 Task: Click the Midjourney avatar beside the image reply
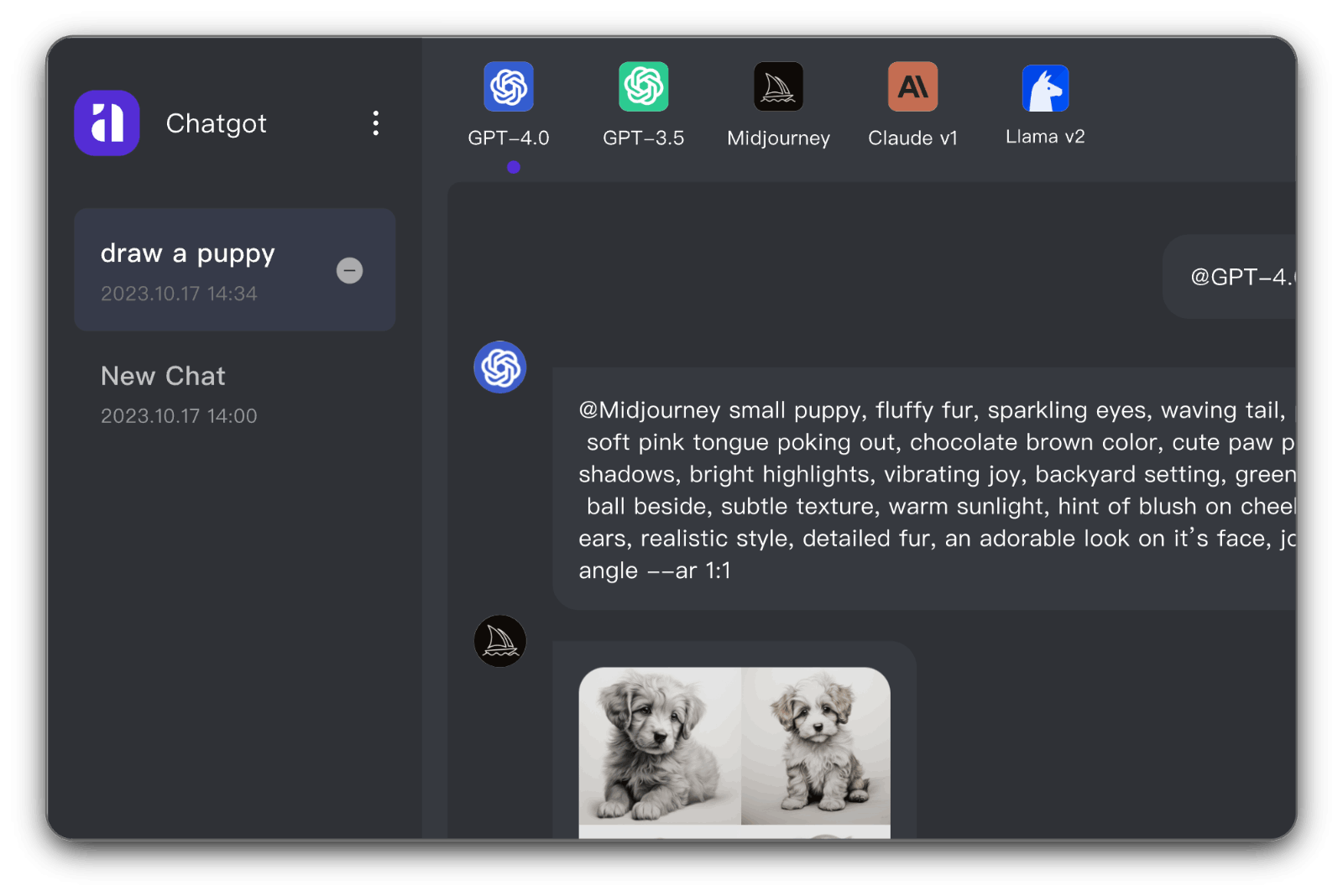[500, 641]
